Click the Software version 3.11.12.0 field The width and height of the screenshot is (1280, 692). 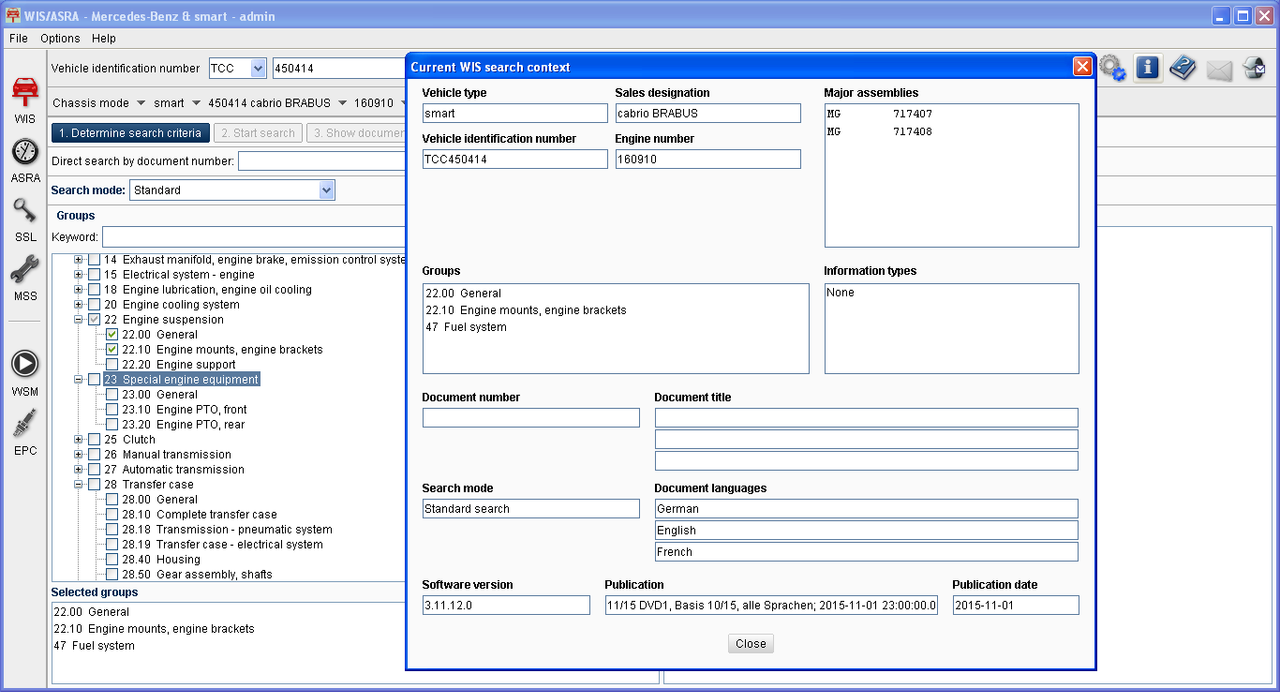(x=506, y=605)
